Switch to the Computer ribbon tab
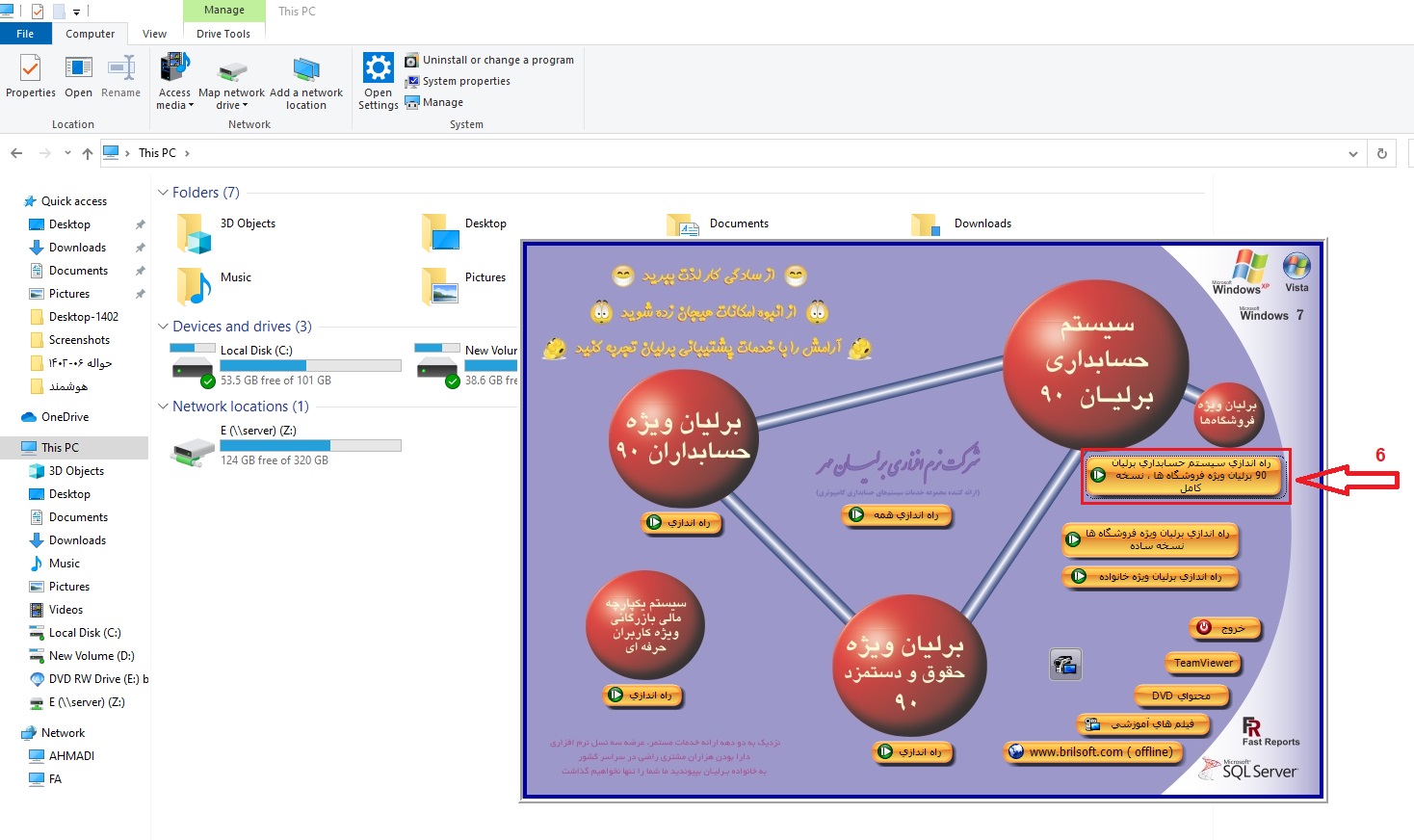This screenshot has width=1414, height=840. point(90,34)
